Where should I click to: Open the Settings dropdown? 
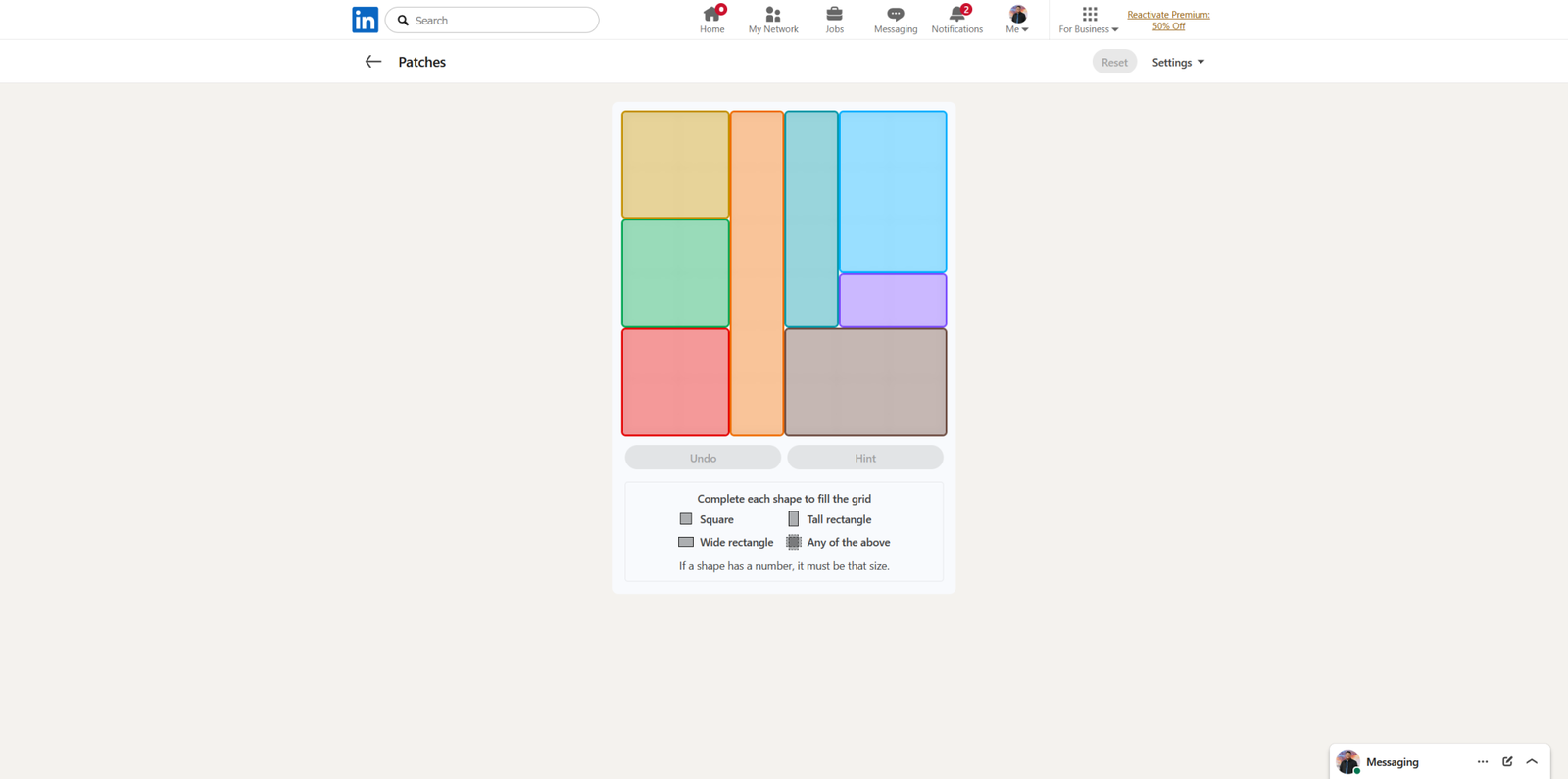tap(1177, 62)
